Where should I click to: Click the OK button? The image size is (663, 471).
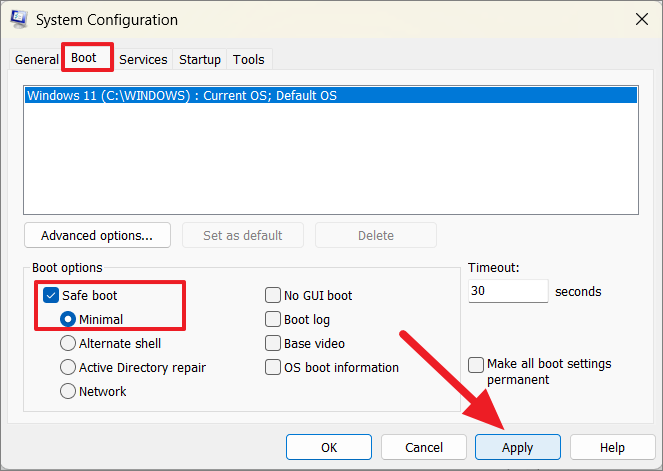[x=329, y=447]
